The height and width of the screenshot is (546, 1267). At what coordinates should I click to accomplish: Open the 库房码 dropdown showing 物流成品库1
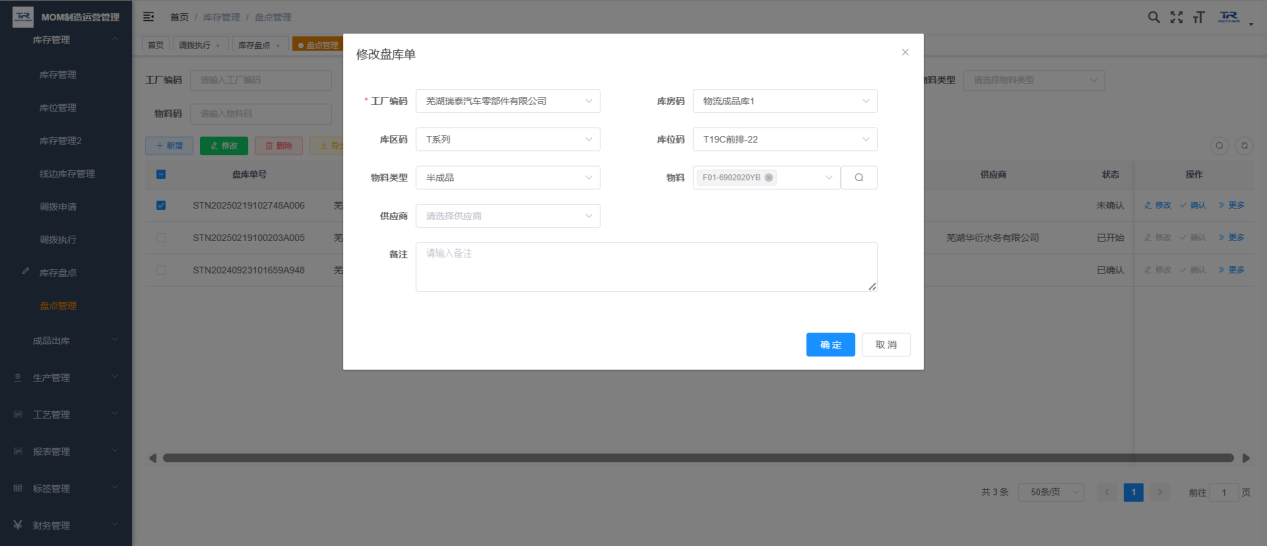pos(785,101)
